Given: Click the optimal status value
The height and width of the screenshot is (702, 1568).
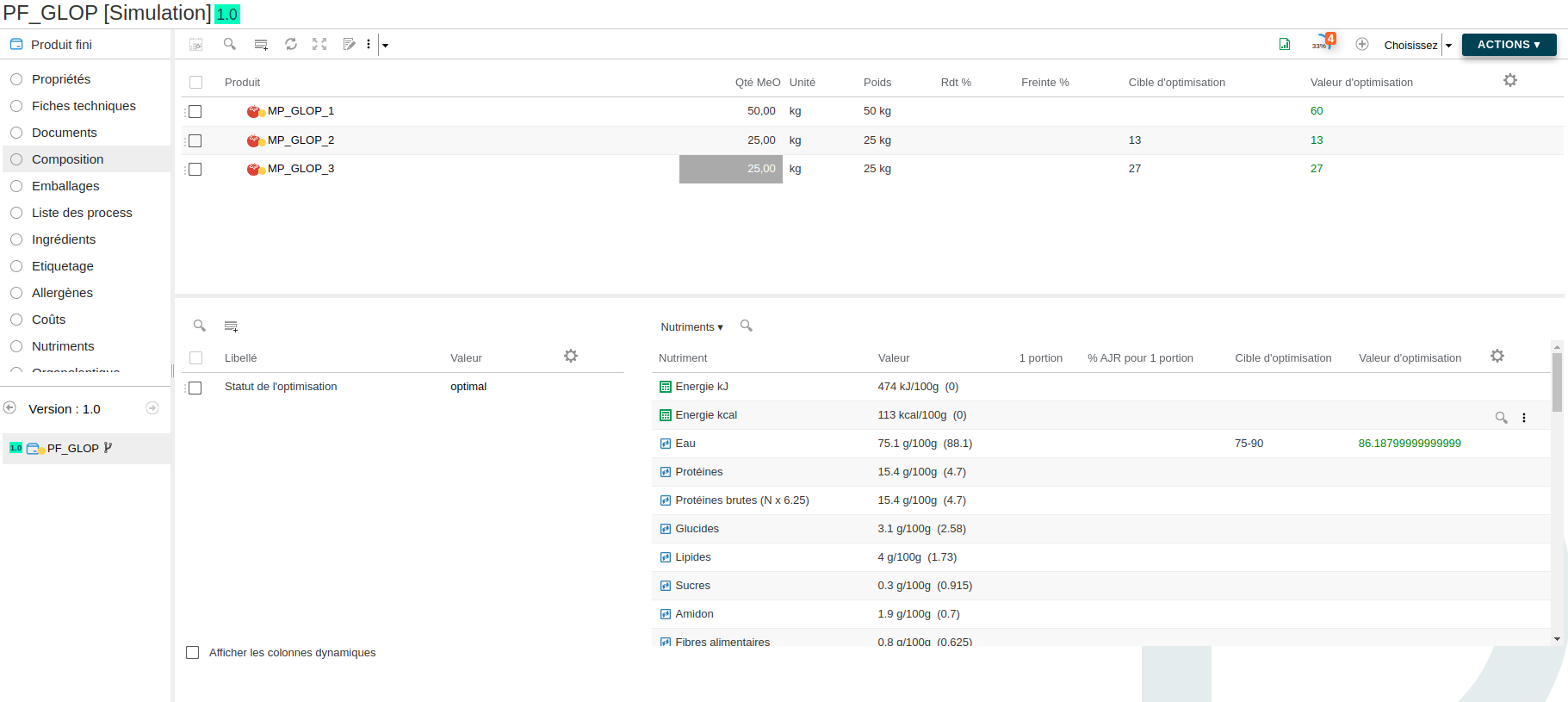Looking at the screenshot, I should coord(468,386).
